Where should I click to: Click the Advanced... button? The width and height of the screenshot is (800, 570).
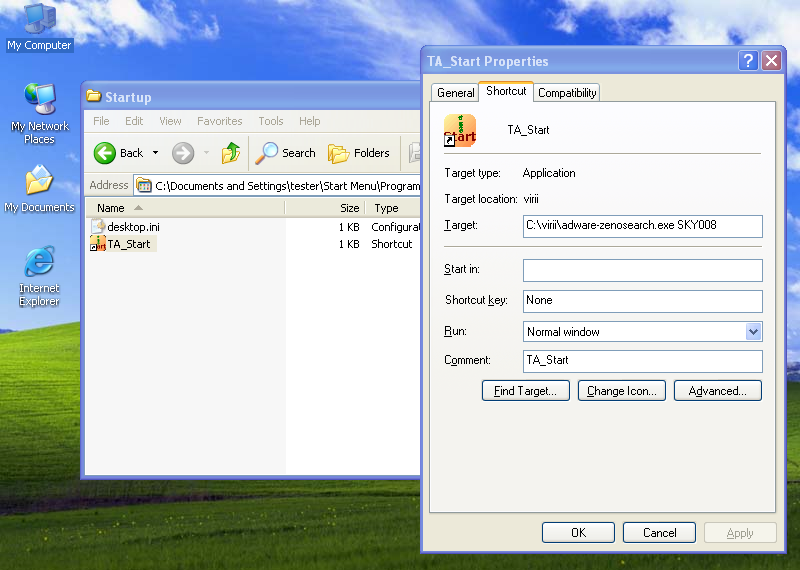(x=717, y=391)
